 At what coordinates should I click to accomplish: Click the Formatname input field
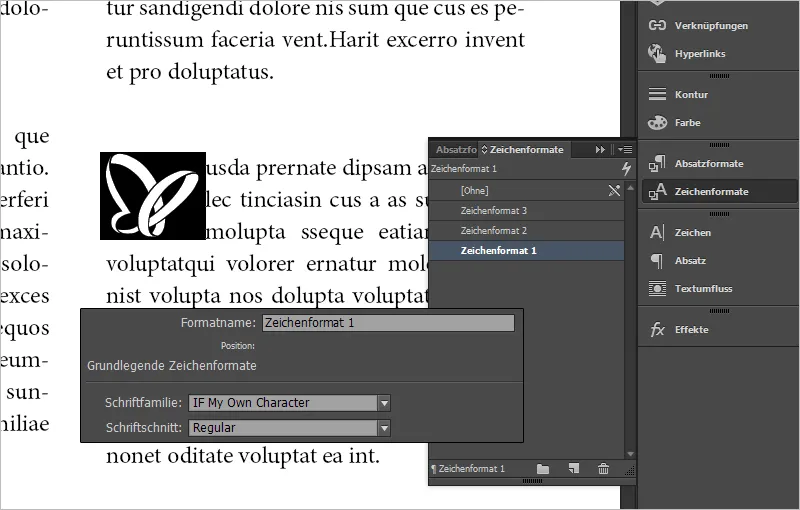point(388,323)
